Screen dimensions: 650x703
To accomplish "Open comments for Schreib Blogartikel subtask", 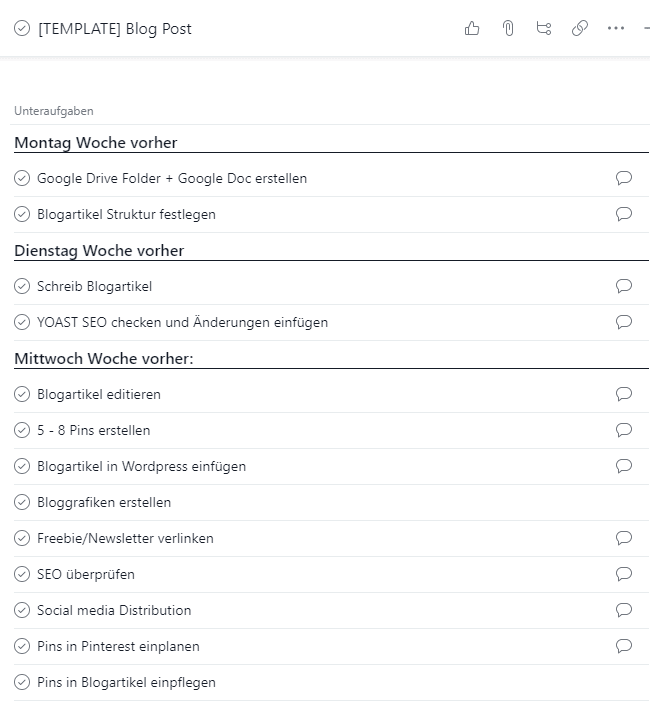I will click(x=624, y=286).
